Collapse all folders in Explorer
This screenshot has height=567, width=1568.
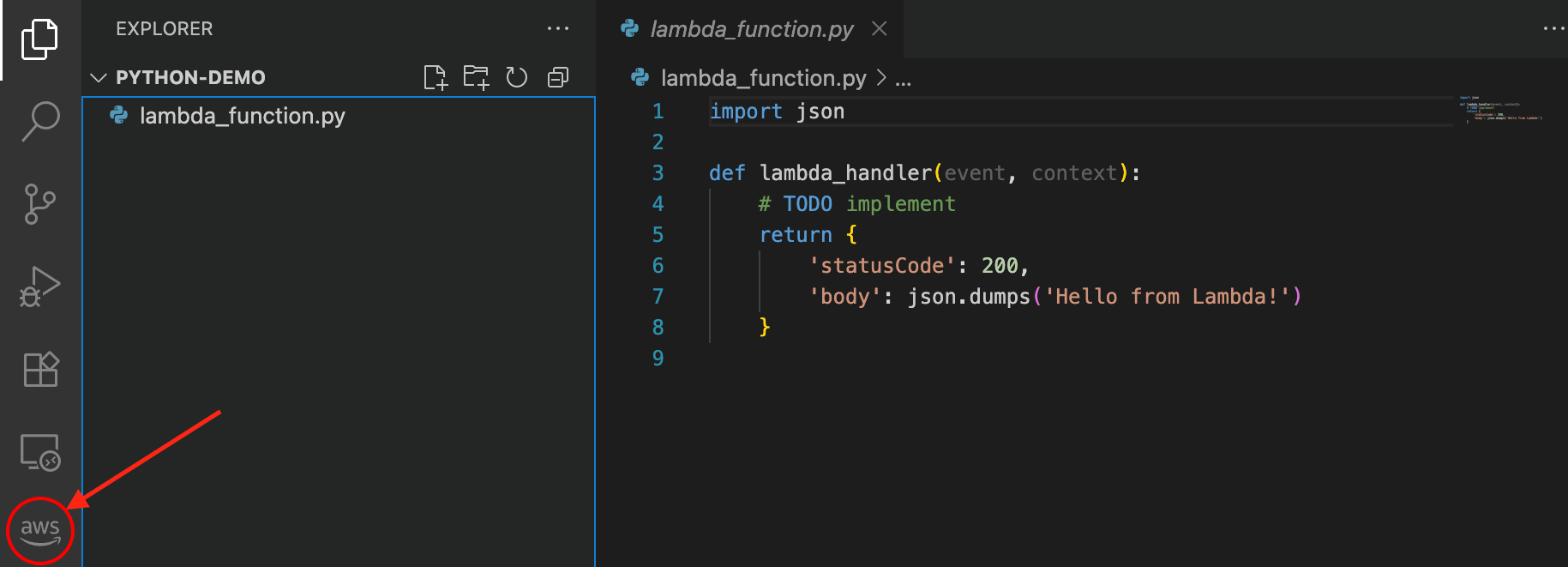tap(558, 77)
